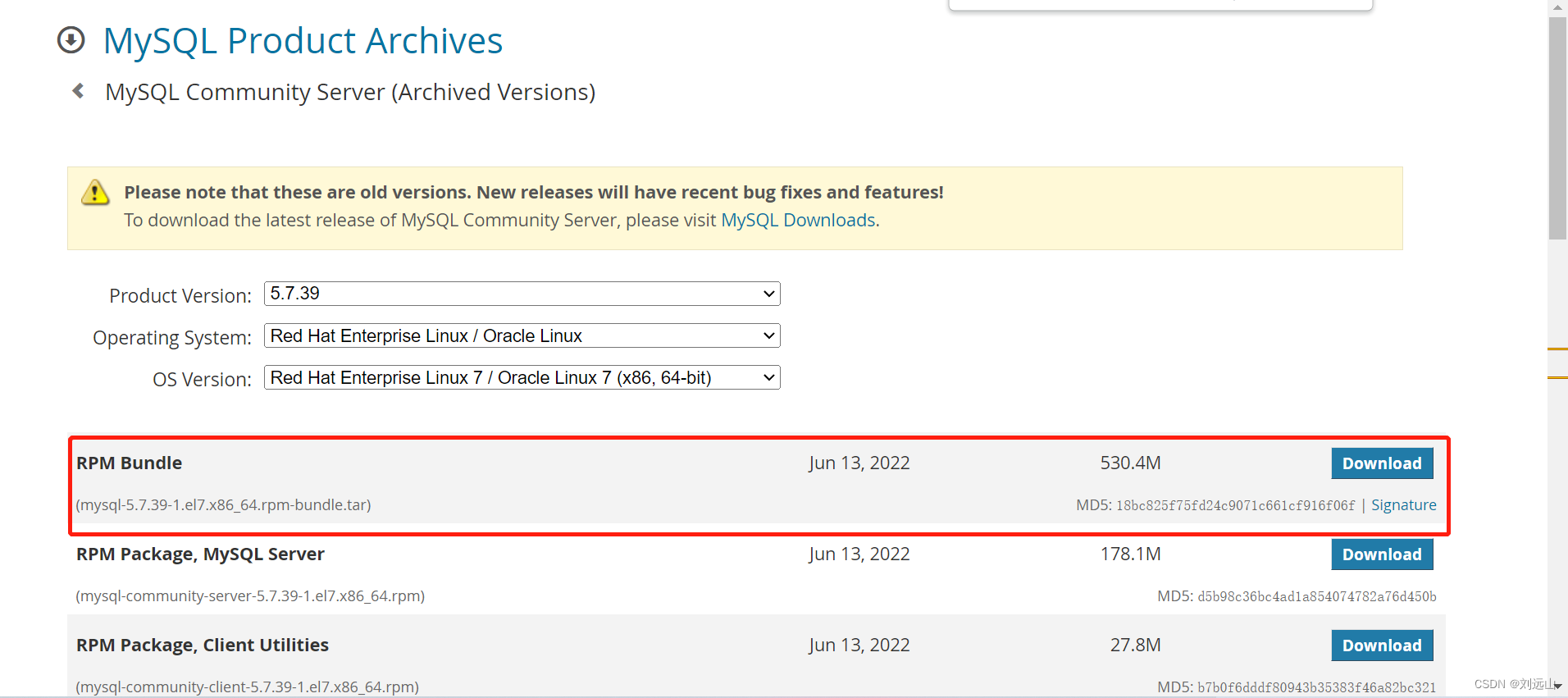Open the OS Version dropdown
1568x698 pixels.
(522, 377)
